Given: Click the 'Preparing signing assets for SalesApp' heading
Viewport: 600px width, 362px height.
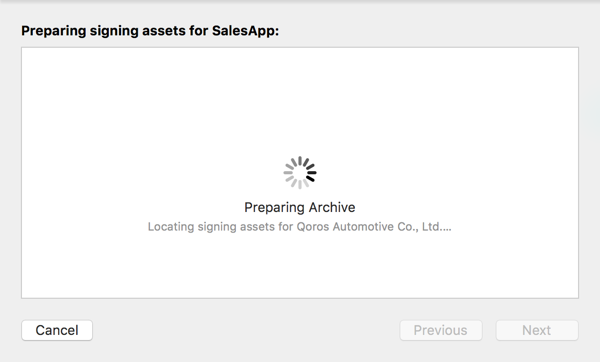Looking at the screenshot, I should tap(150, 31).
